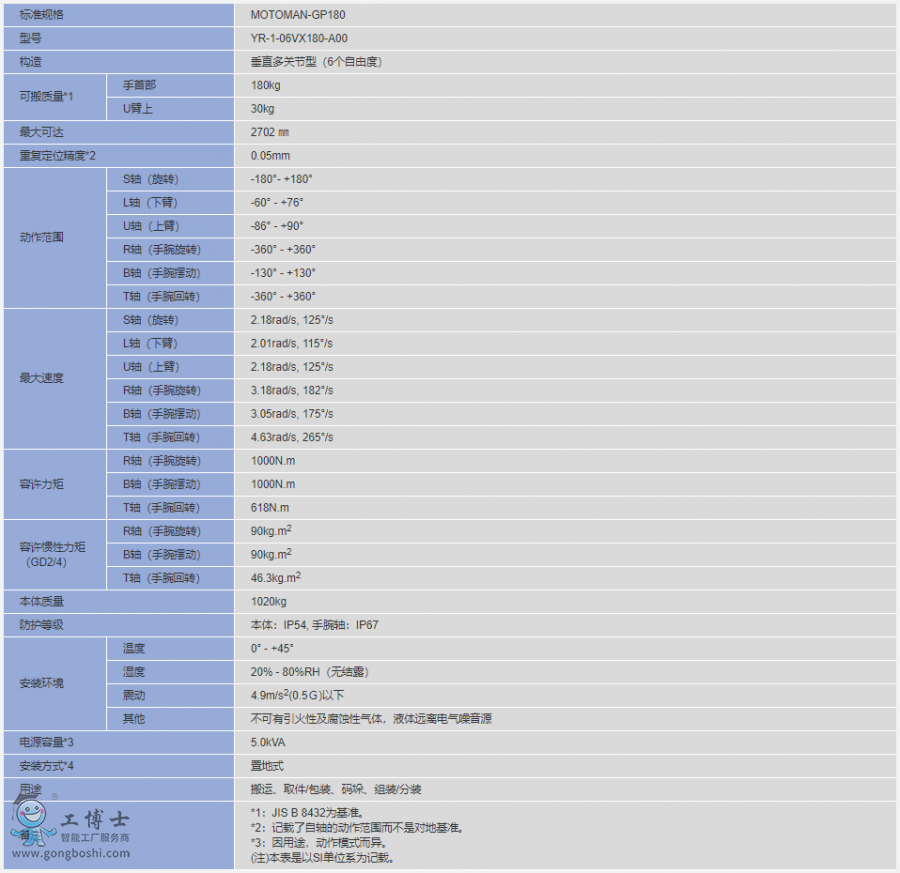Select the (注)本表是以SI单位系为记载 note

pyautogui.click(x=322, y=859)
